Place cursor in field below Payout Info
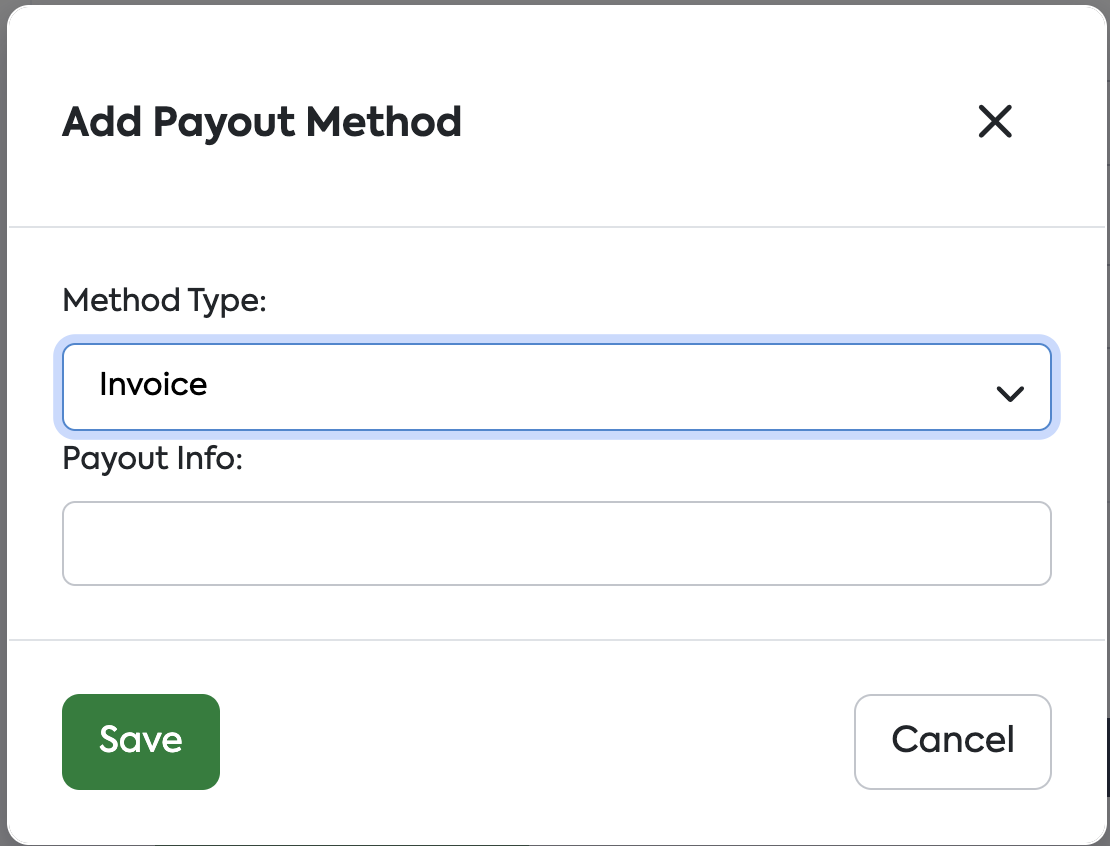The width and height of the screenshot is (1110, 846). [556, 543]
